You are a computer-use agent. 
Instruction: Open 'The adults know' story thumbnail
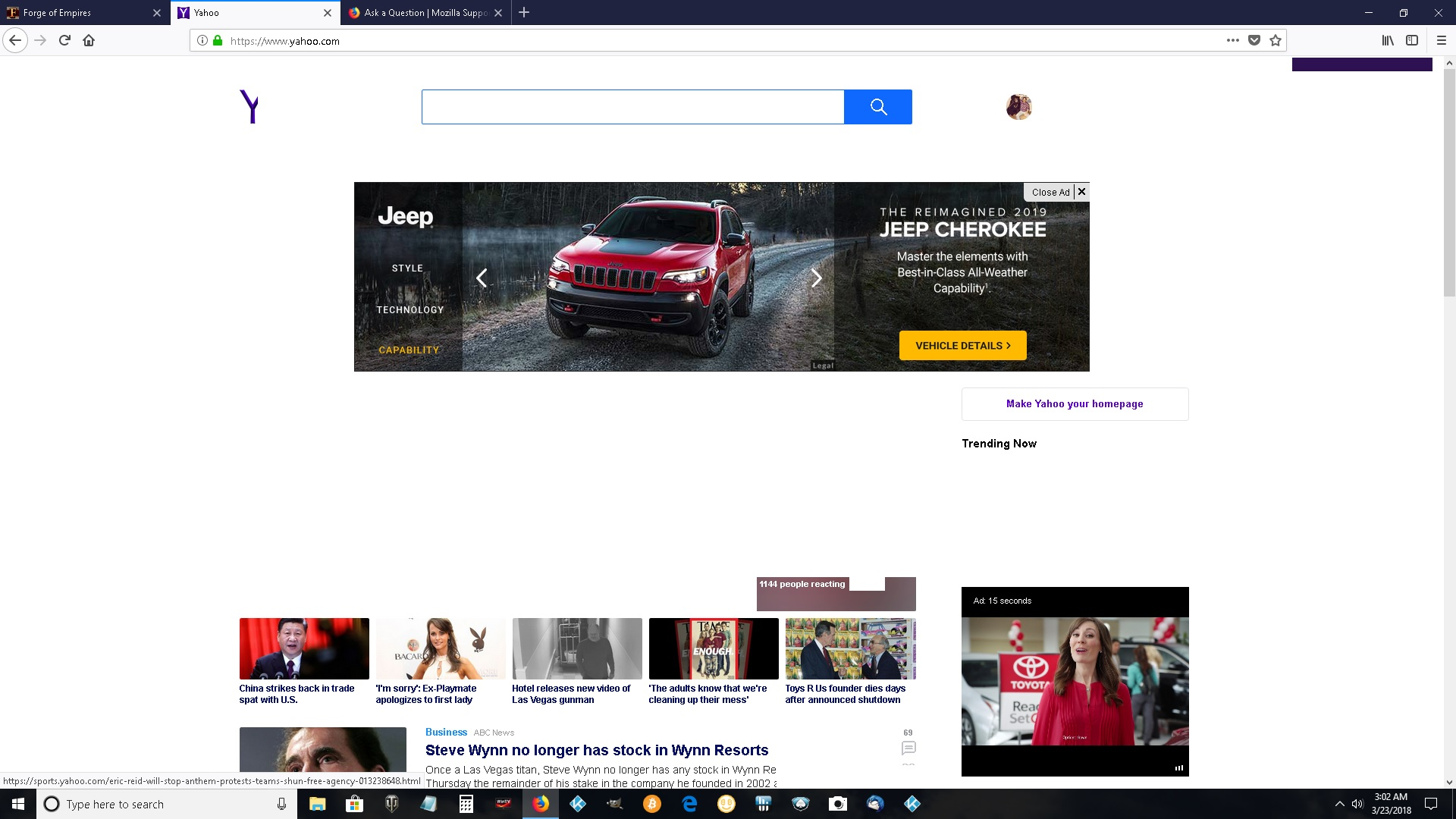click(x=714, y=648)
